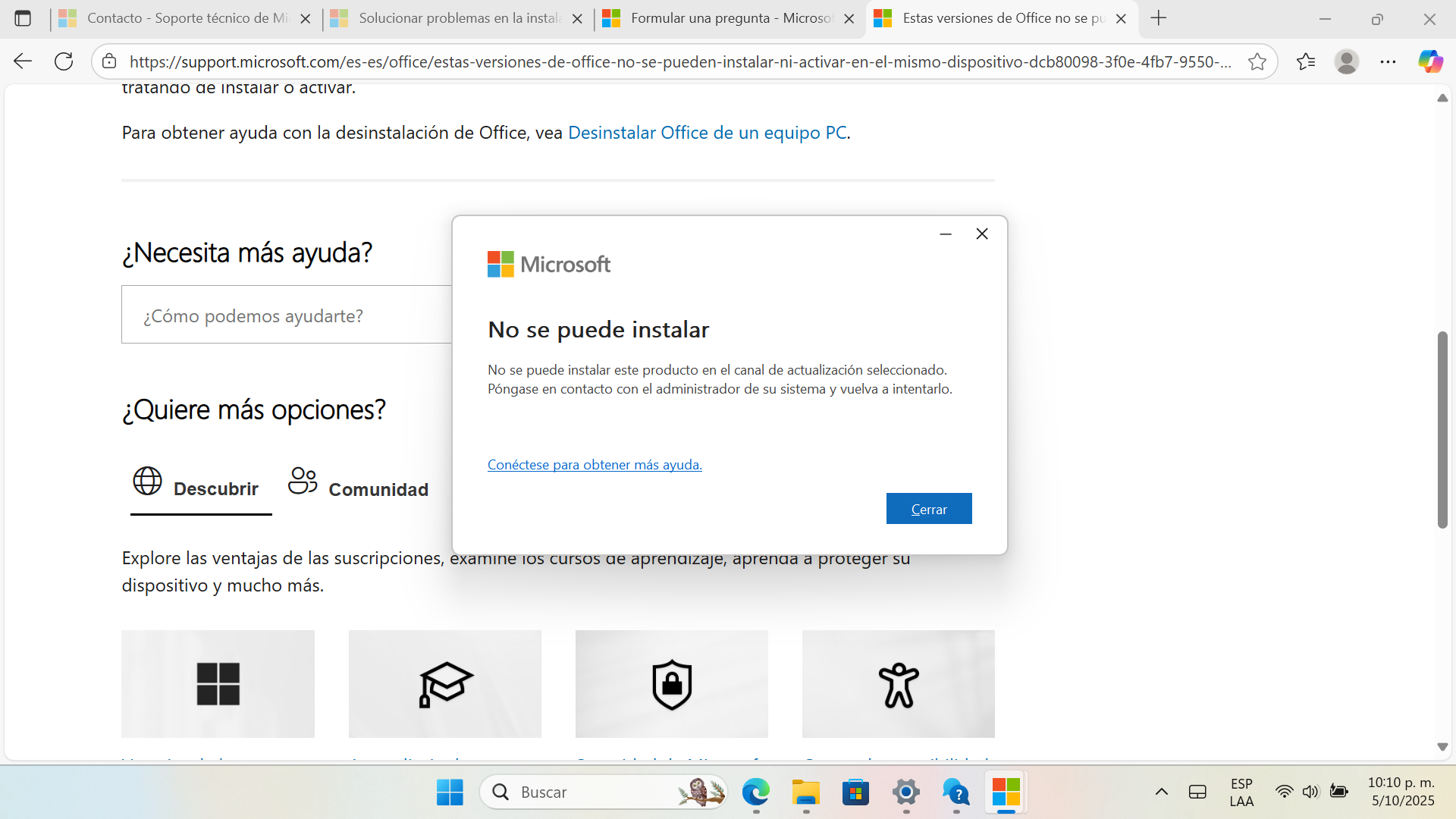Click the browser address bar URL

coord(679,61)
